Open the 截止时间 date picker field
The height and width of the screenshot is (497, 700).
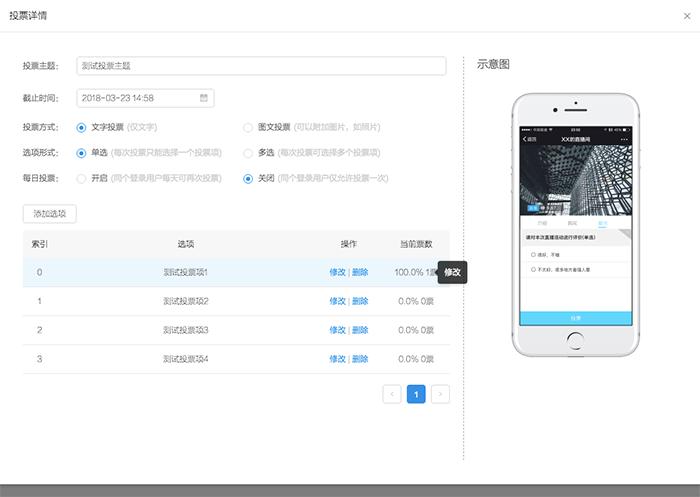(138, 98)
